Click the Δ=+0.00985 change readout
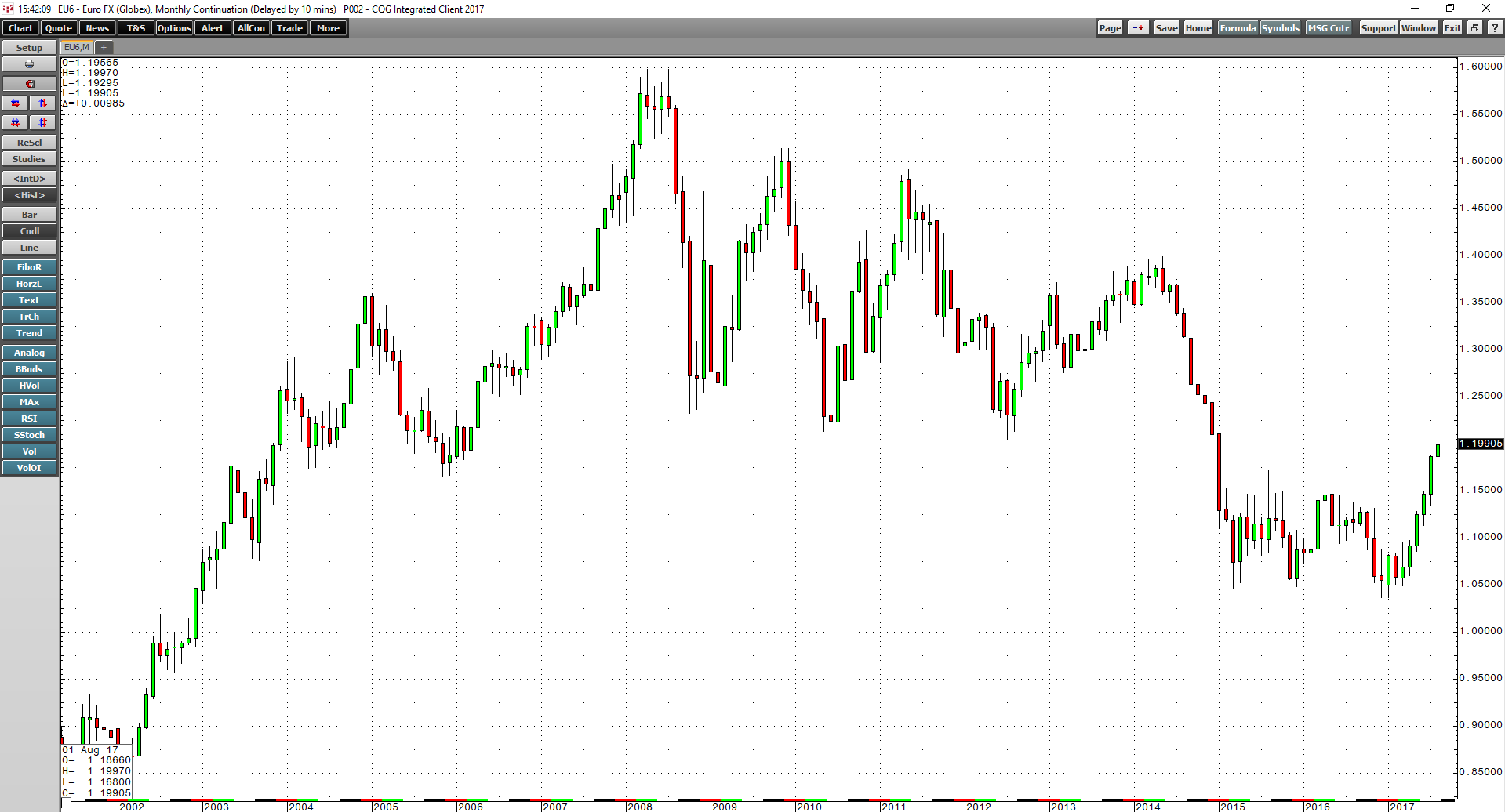The height and width of the screenshot is (812, 1505). pyautogui.click(x=93, y=103)
